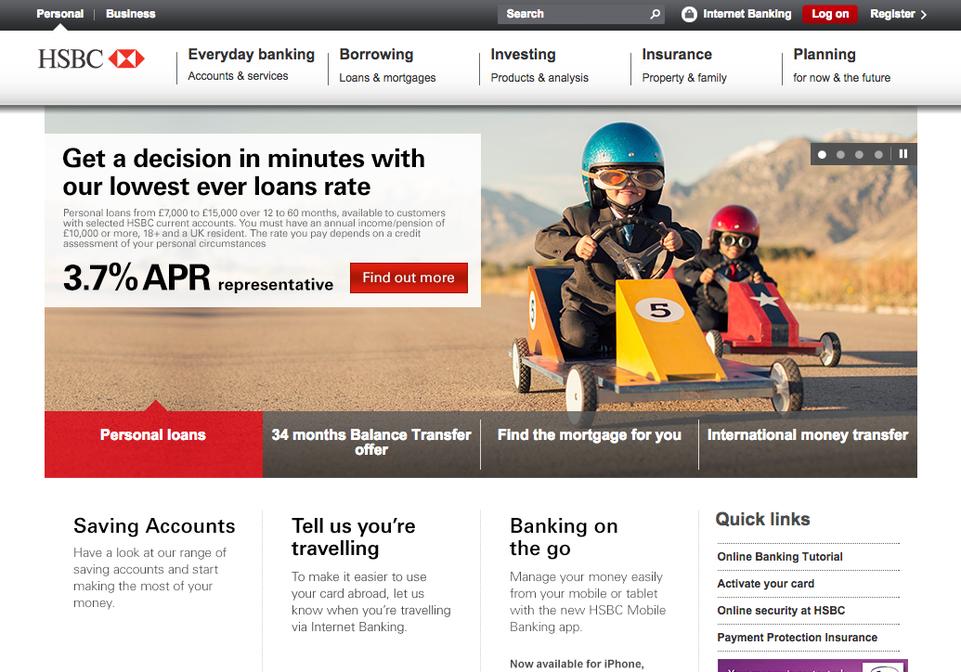The width and height of the screenshot is (961, 672).
Task: Click the Internet Banking label
Action: pos(747,13)
